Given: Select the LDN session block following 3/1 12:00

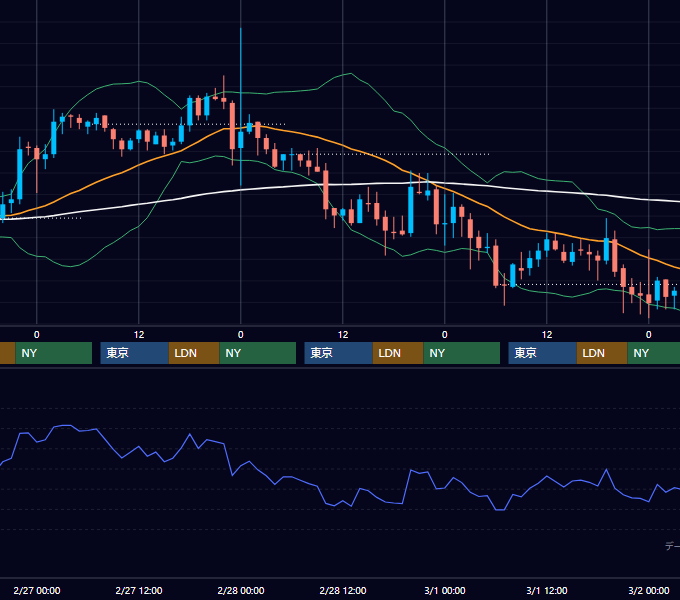Looking at the screenshot, I should tap(602, 353).
